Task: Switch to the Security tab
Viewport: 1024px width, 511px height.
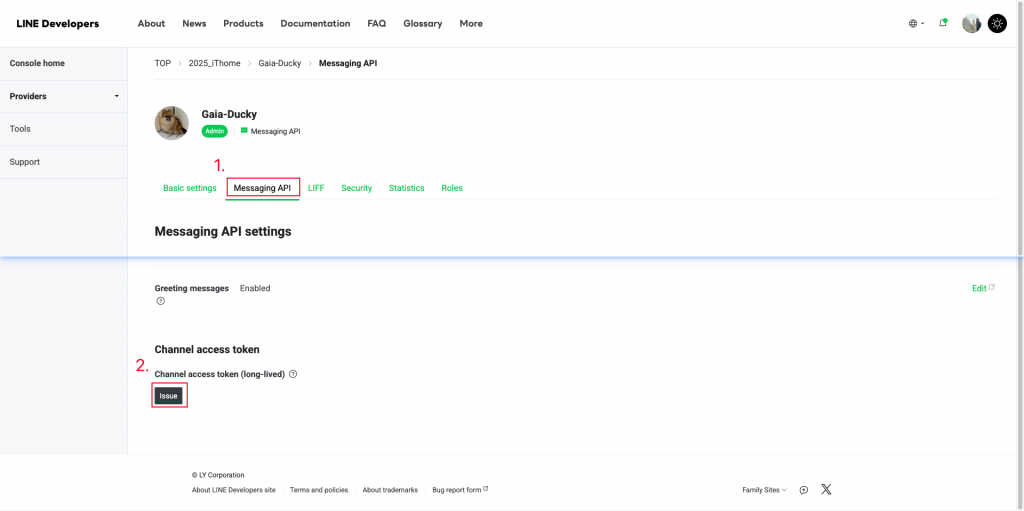Action: pos(357,188)
